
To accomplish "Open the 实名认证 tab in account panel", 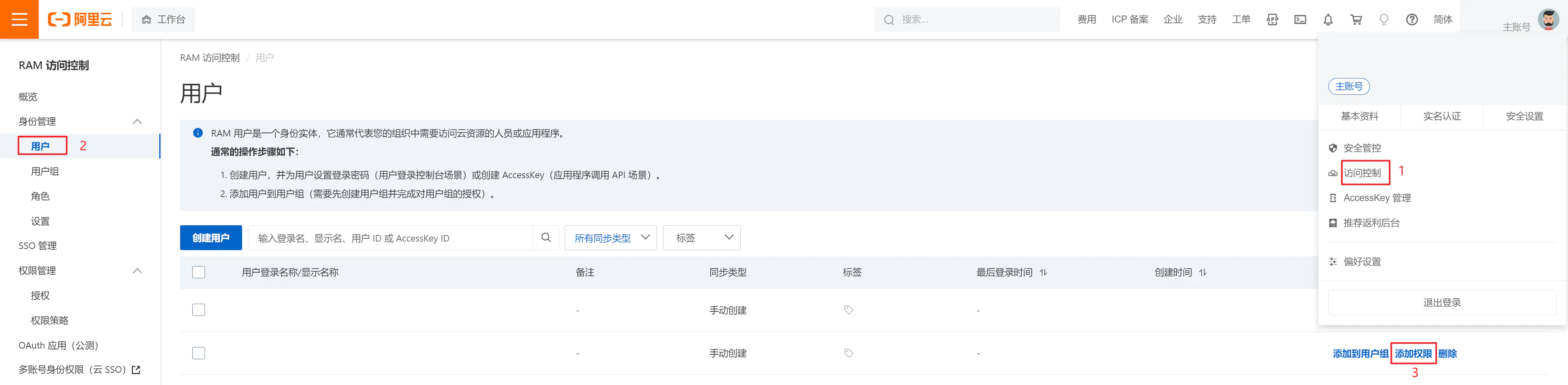I will pos(1441,116).
